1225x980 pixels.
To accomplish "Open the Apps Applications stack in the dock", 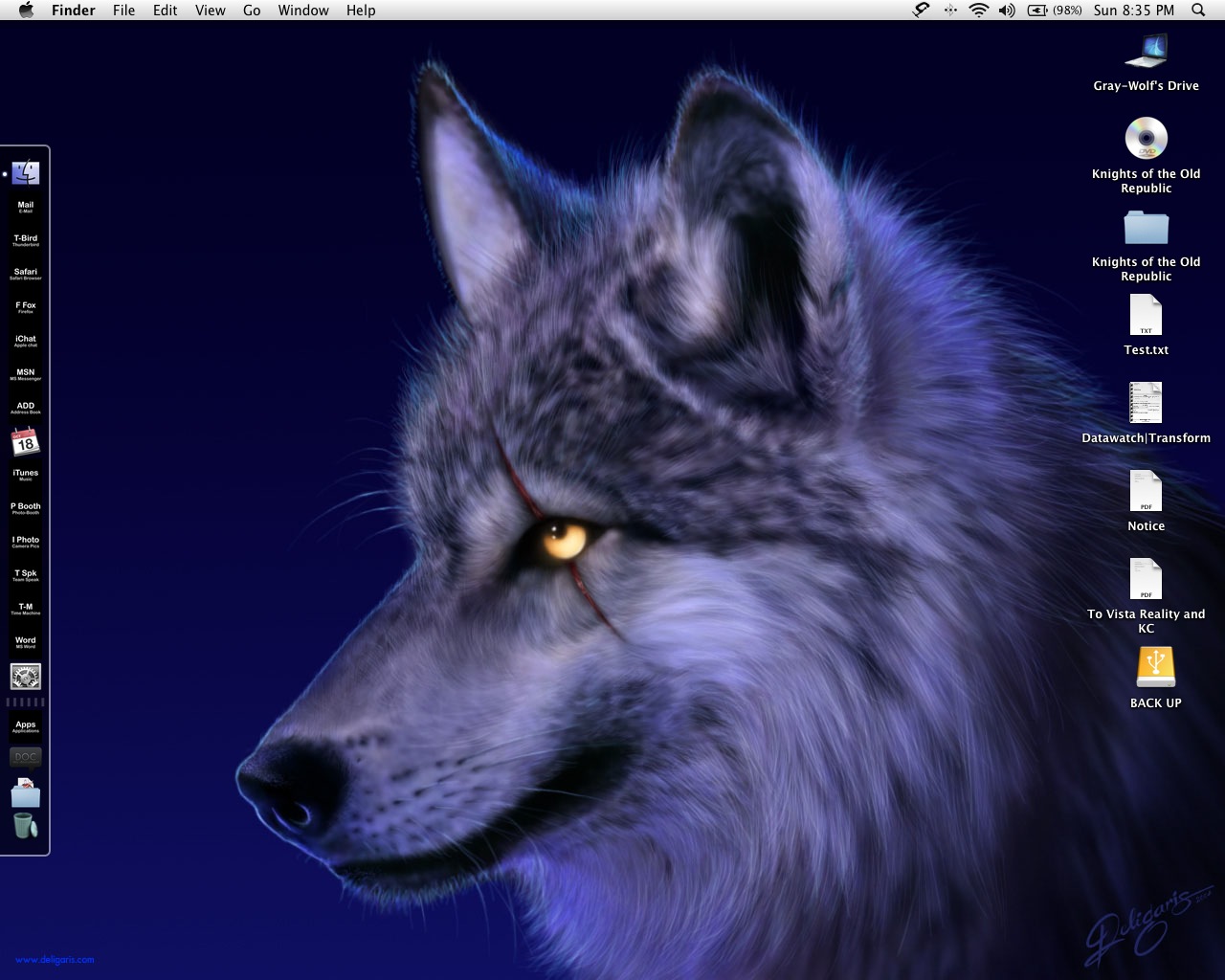I will pos(26,726).
